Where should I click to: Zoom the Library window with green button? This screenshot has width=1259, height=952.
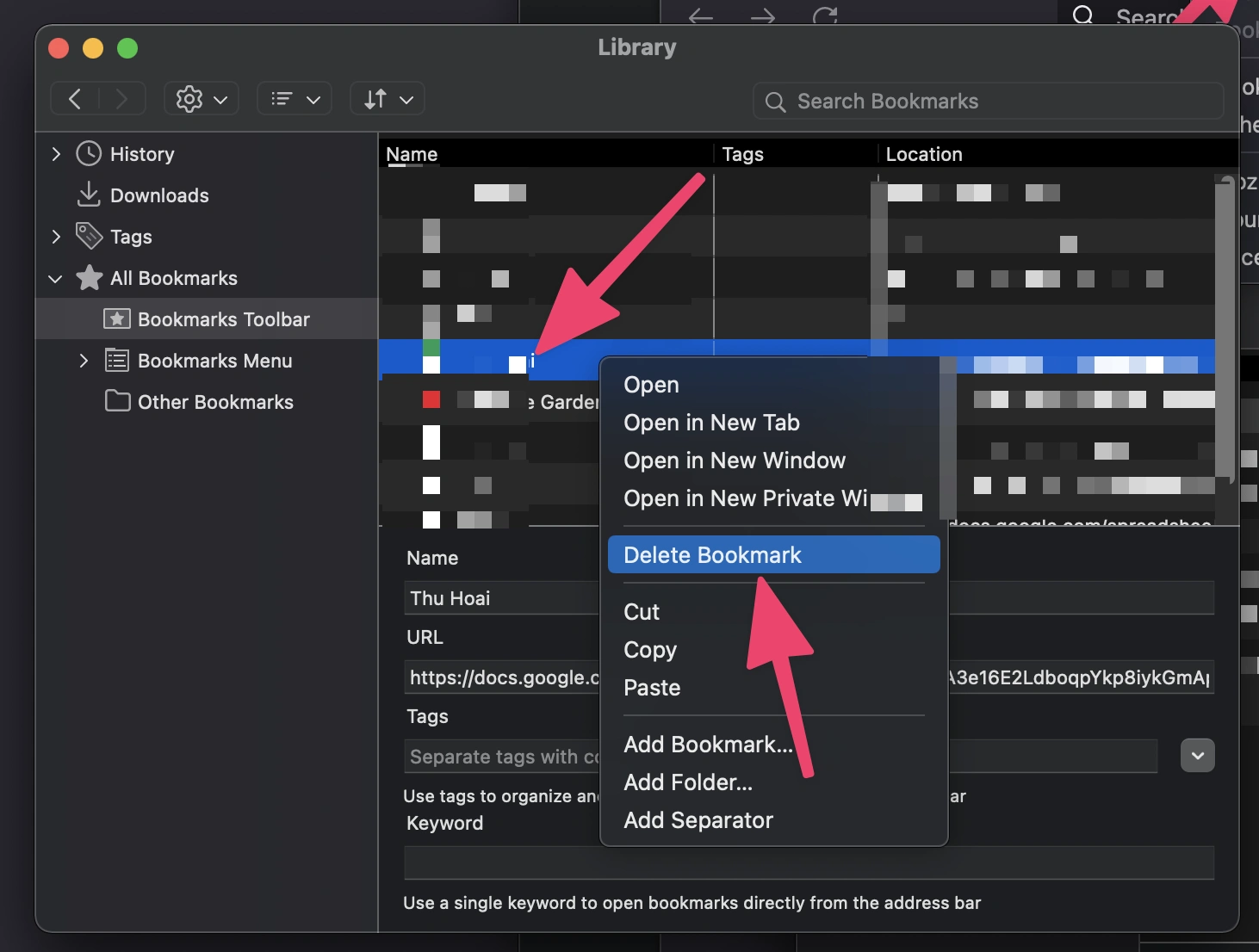click(127, 48)
